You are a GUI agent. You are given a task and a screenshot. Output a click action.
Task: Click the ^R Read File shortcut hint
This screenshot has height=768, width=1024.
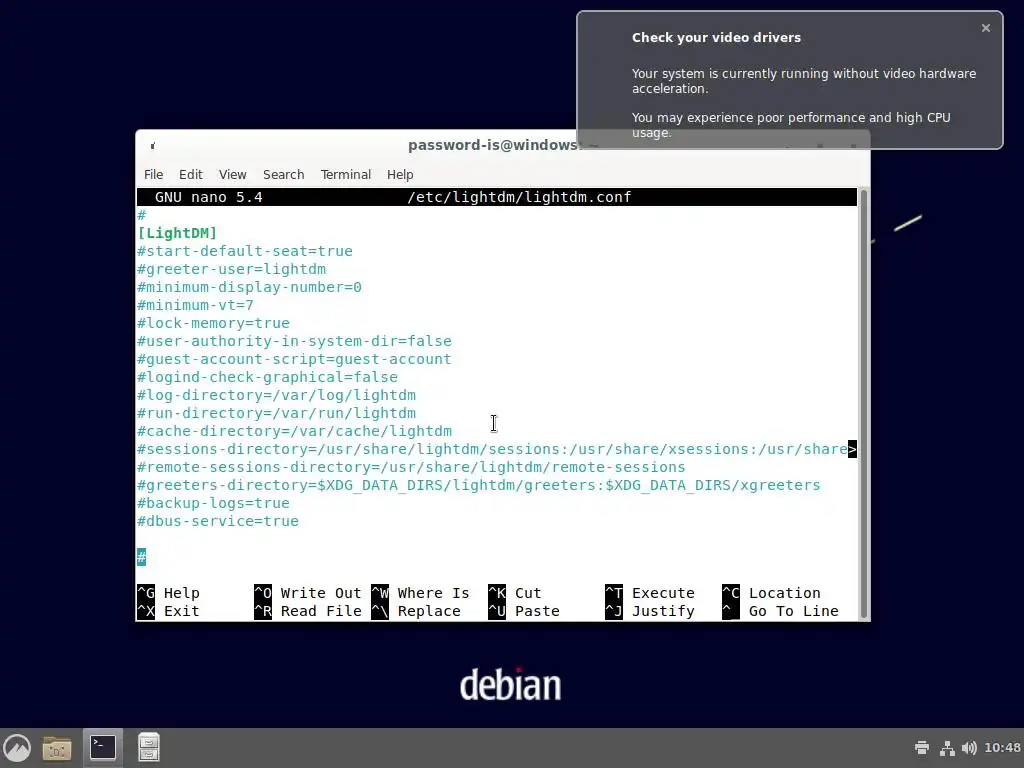coord(308,611)
